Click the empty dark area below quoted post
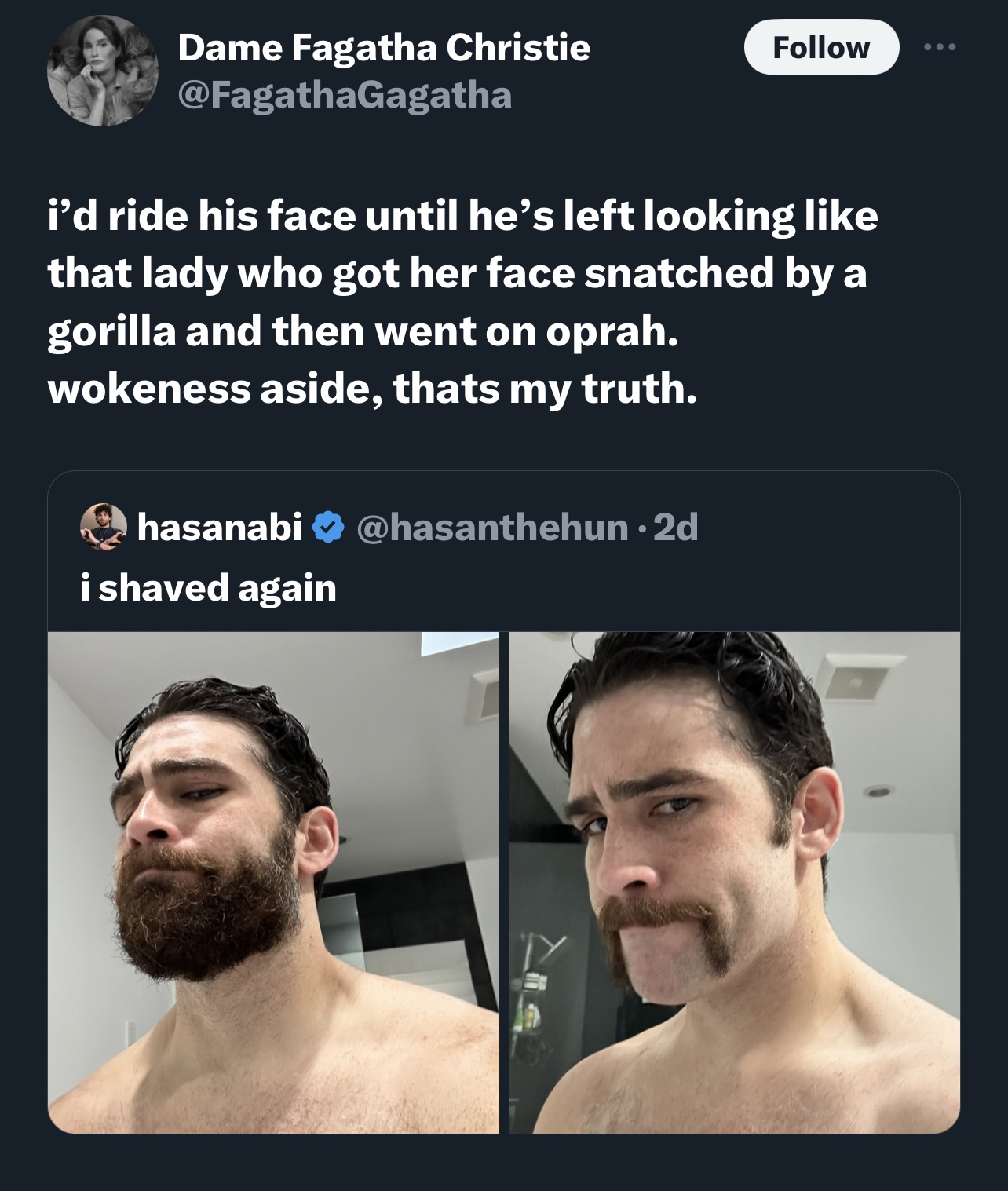Image resolution: width=1008 pixels, height=1191 pixels. pos(504,1164)
